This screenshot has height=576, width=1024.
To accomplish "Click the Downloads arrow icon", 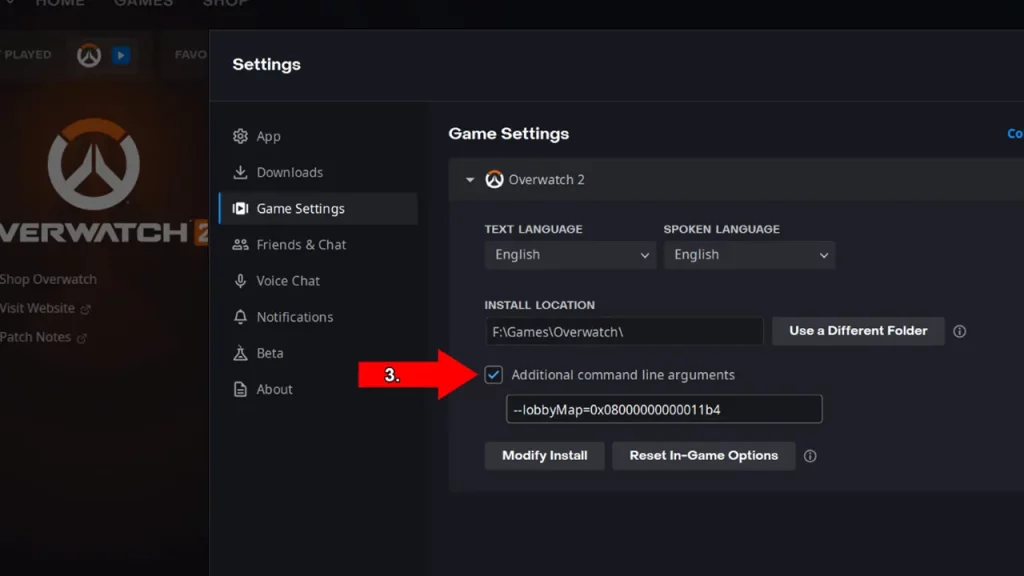I will [x=240, y=172].
